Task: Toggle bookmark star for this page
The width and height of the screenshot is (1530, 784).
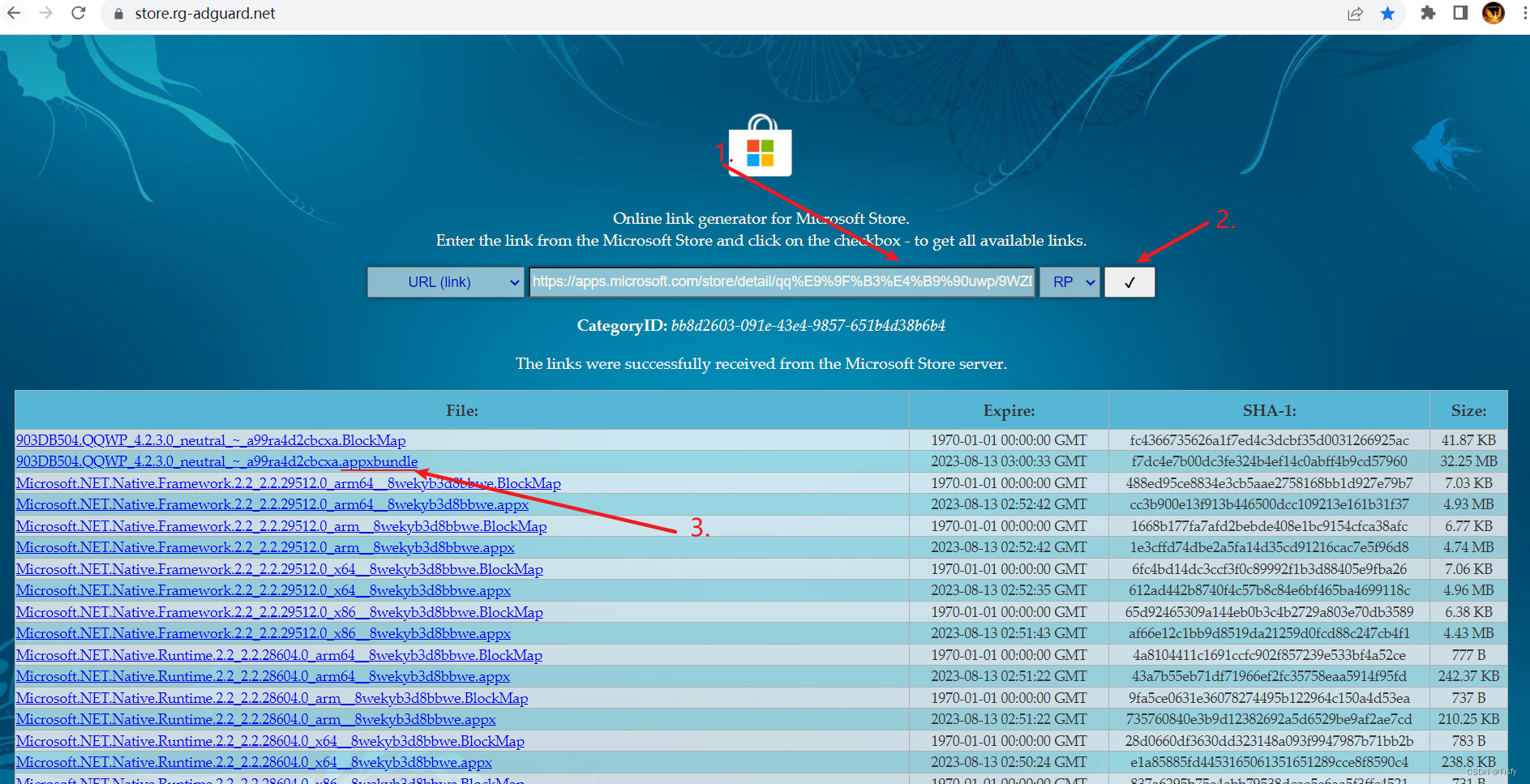Action: click(1387, 14)
